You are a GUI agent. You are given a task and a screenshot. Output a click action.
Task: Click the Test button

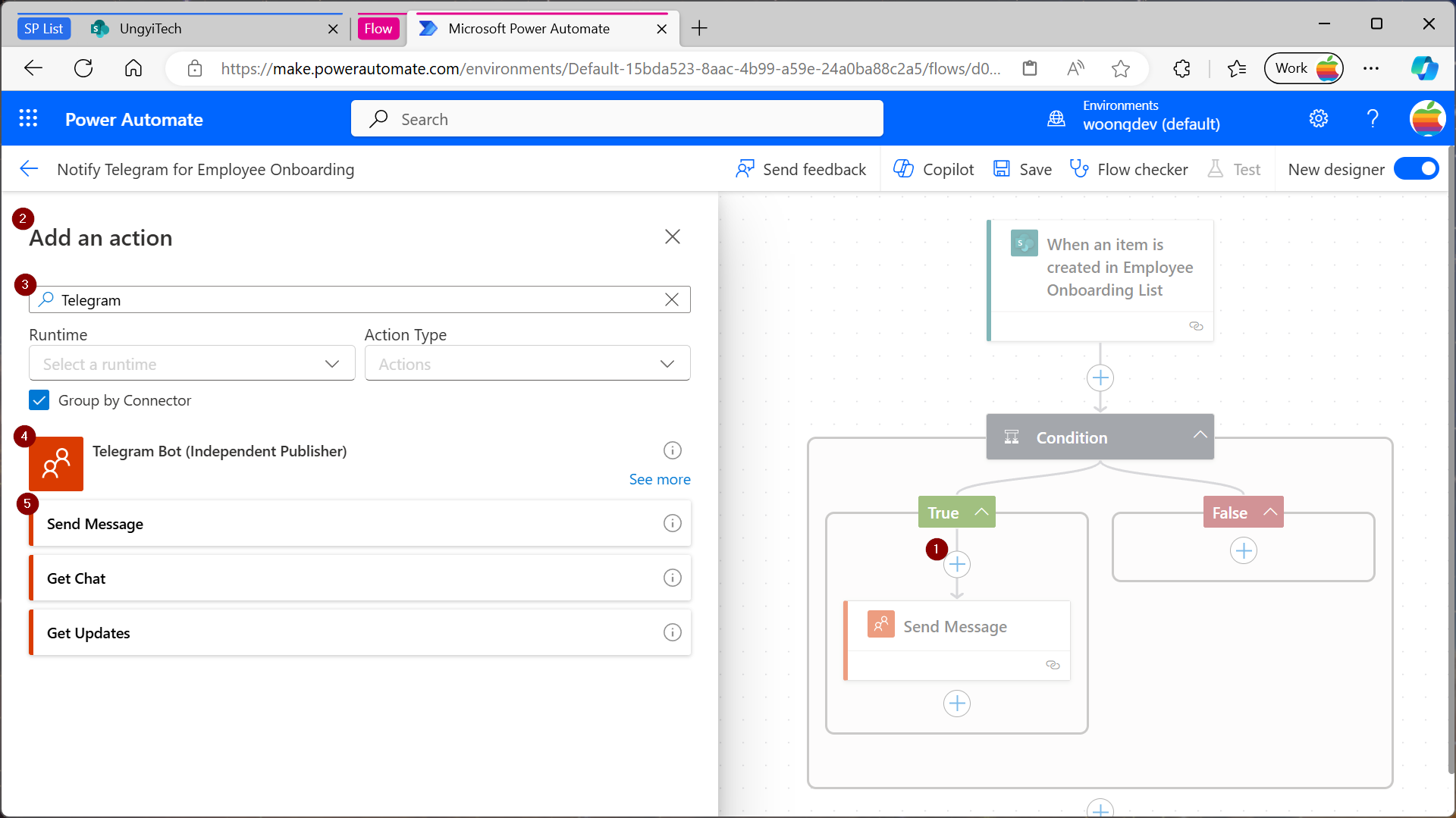click(1234, 169)
